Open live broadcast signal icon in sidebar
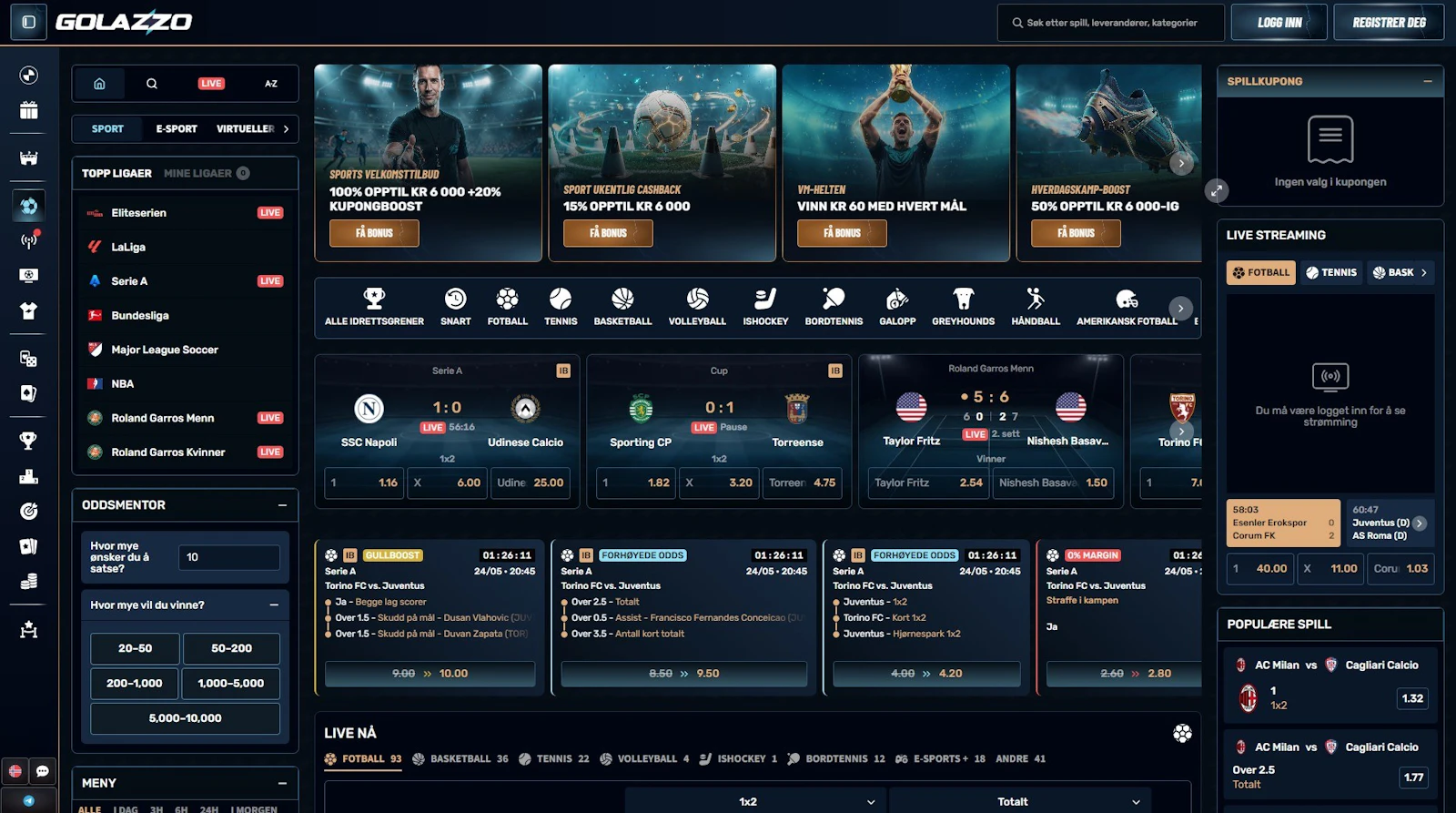 pyautogui.click(x=29, y=240)
